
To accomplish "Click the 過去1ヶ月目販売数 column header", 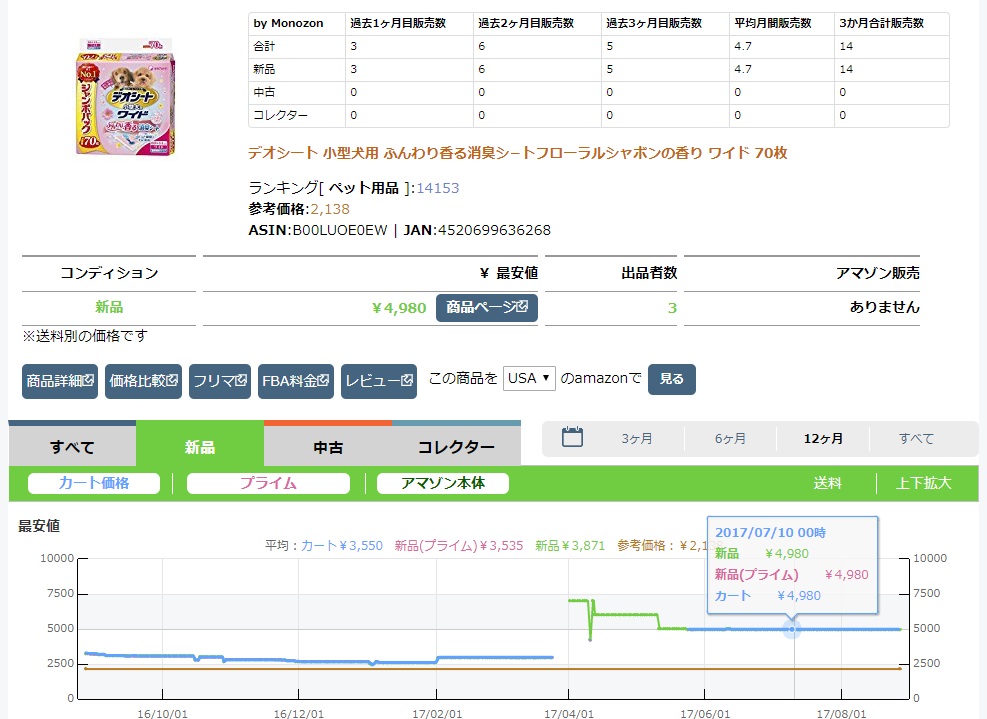I will tap(398, 23).
